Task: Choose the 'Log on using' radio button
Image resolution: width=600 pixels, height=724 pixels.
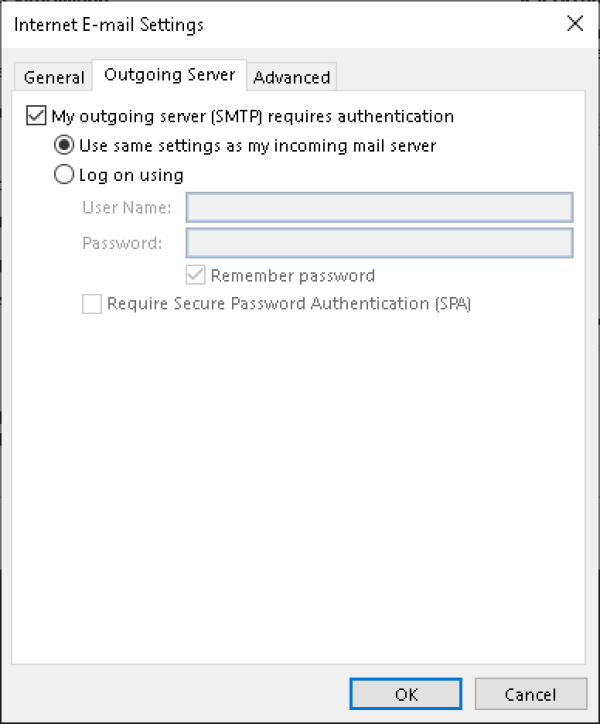Action: tap(64, 175)
